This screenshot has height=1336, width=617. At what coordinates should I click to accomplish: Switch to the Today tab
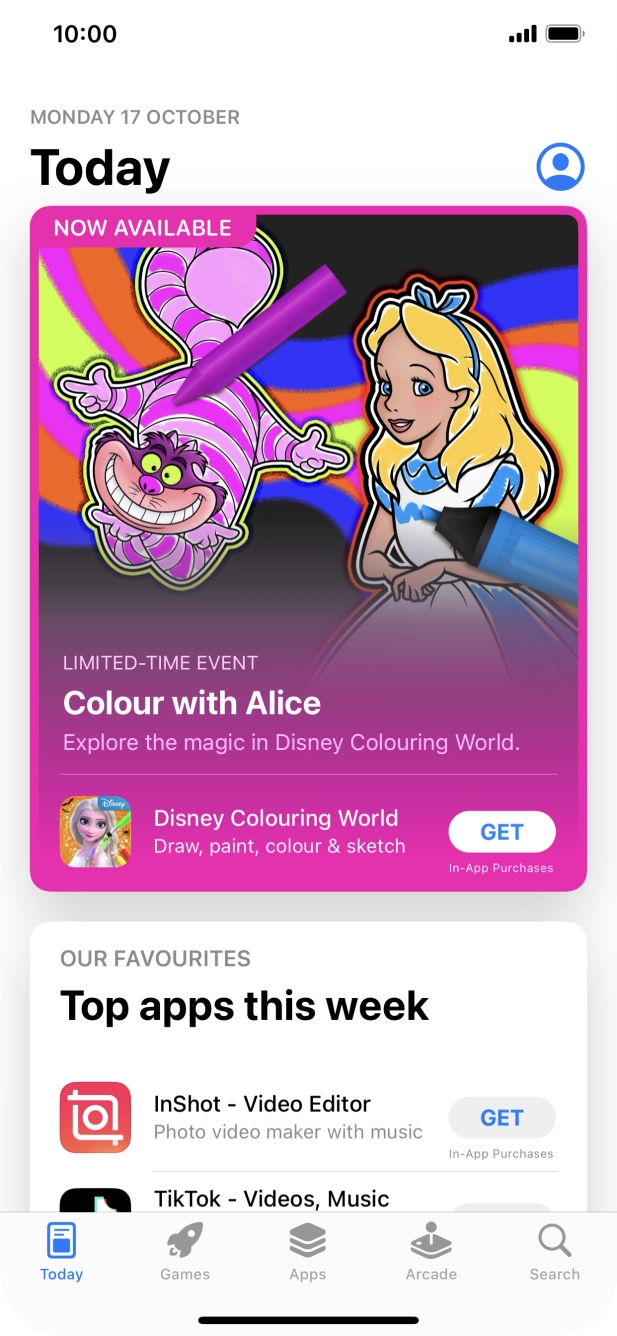pos(62,1252)
